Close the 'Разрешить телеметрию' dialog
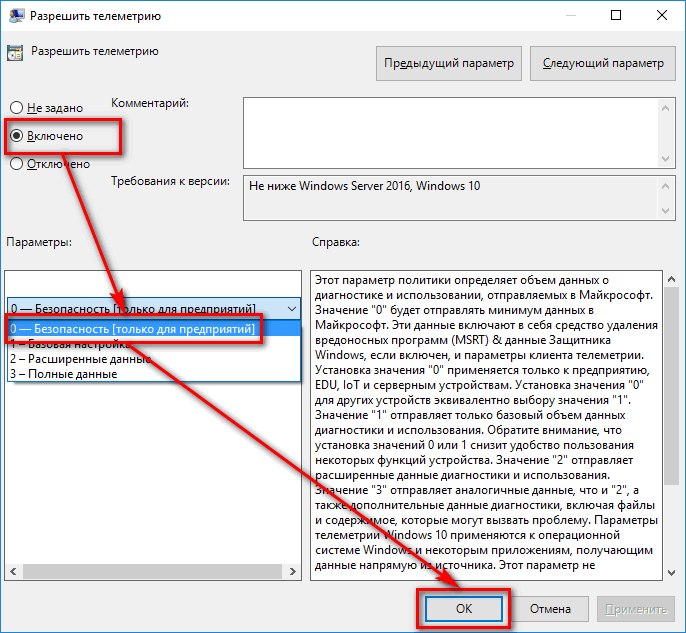Viewport: 686px width, 633px height. coord(662,15)
